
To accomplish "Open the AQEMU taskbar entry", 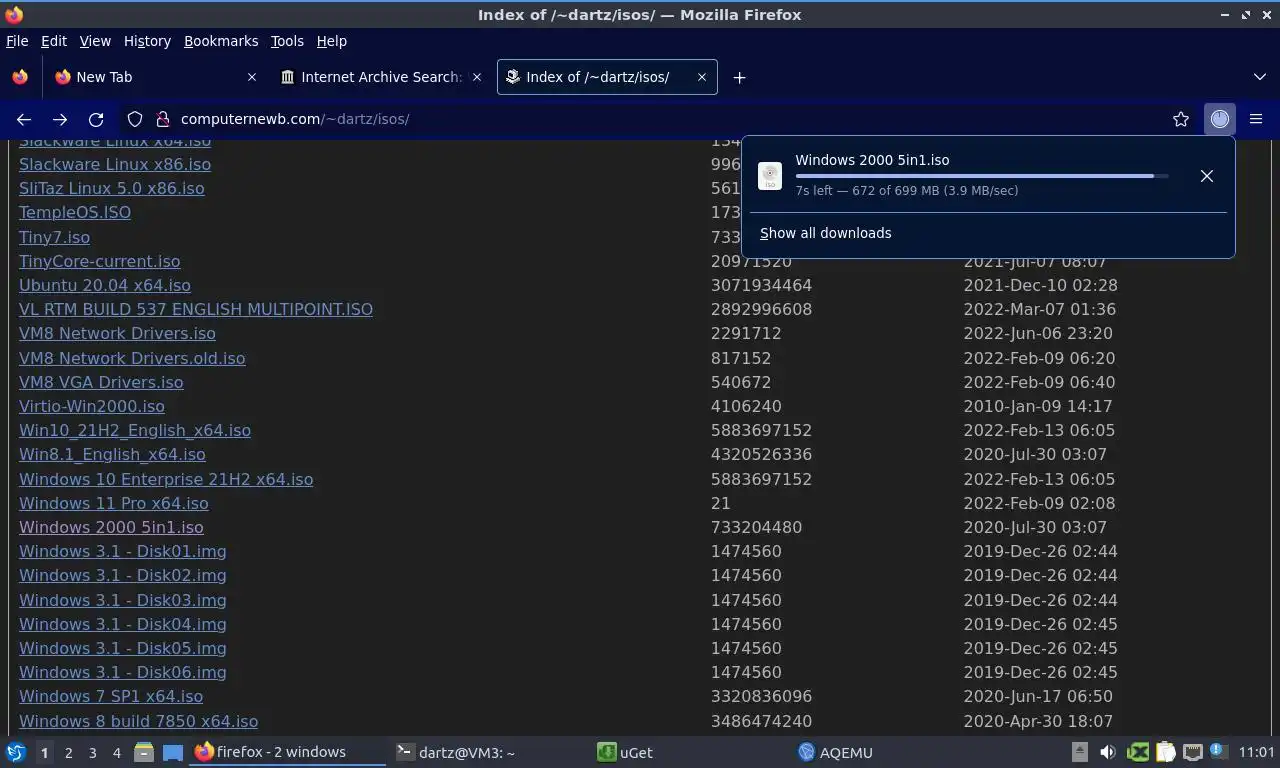I will point(890,752).
